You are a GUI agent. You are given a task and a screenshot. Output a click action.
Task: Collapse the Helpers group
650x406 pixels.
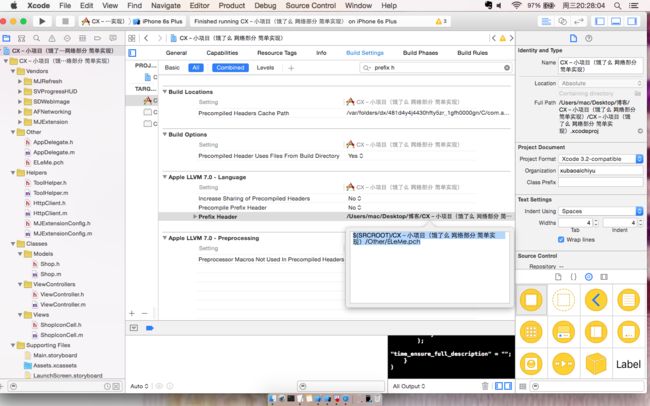[13, 173]
